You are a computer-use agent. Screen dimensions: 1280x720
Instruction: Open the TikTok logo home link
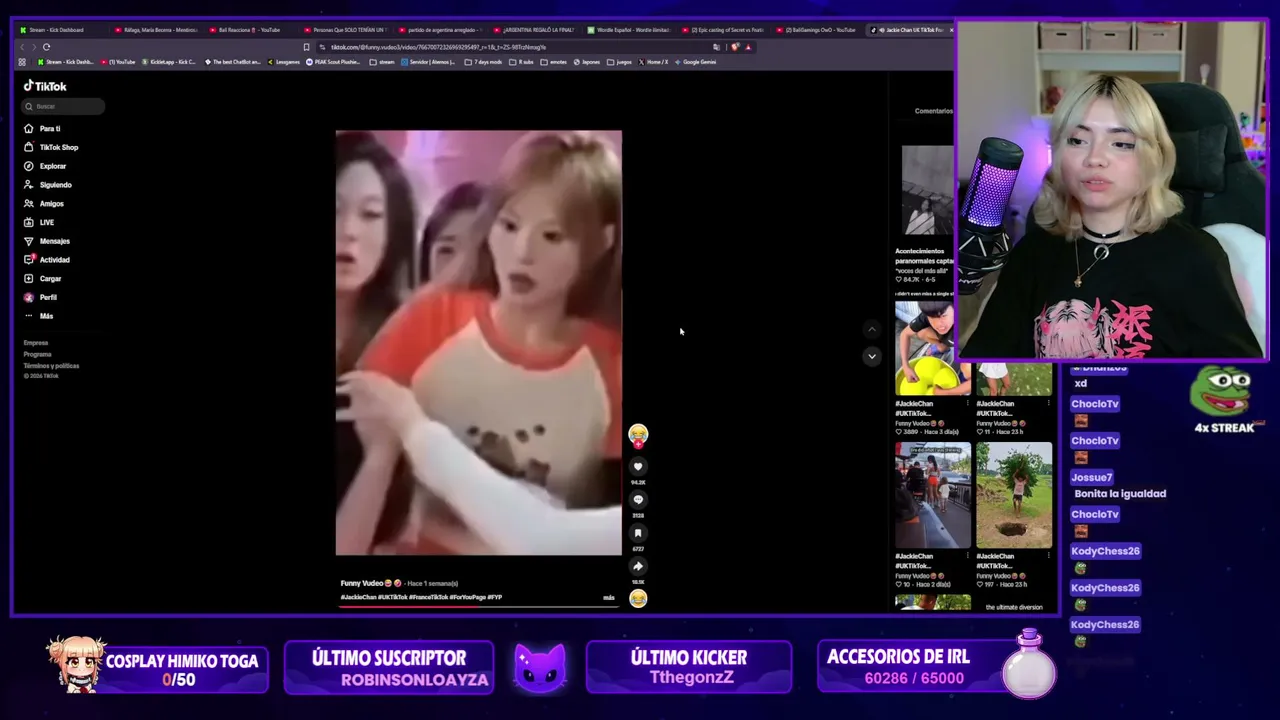(45, 87)
